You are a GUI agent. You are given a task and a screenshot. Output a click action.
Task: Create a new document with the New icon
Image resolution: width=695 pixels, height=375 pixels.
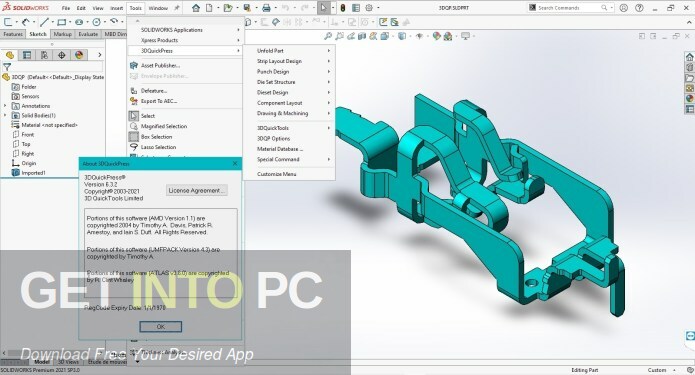[x=209, y=8]
